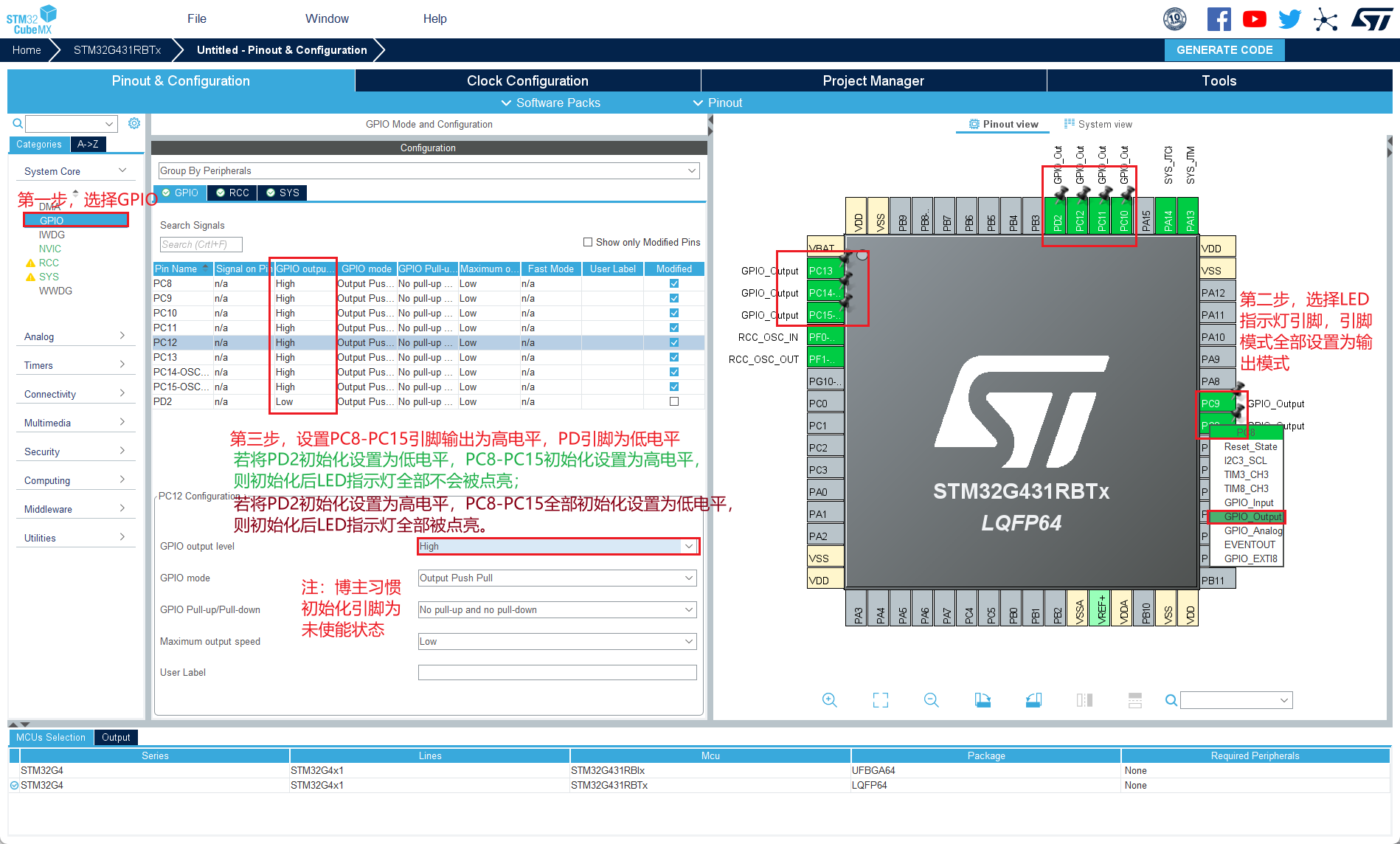1400x844 pixels.
Task: Fit chip view to the window
Action: (881, 700)
